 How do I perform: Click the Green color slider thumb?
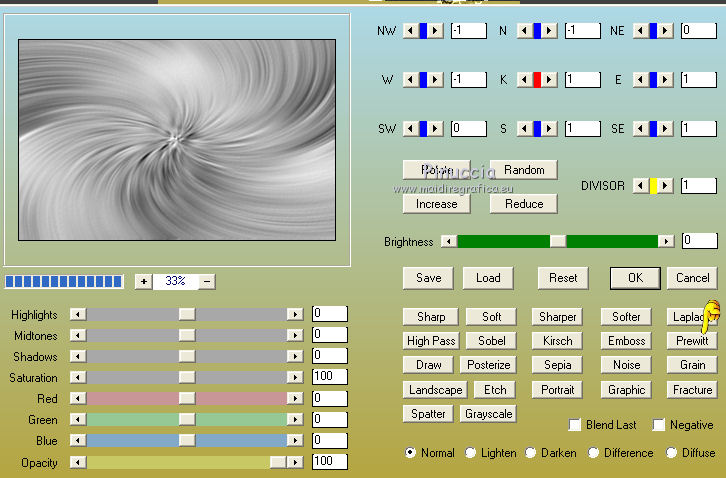point(187,419)
